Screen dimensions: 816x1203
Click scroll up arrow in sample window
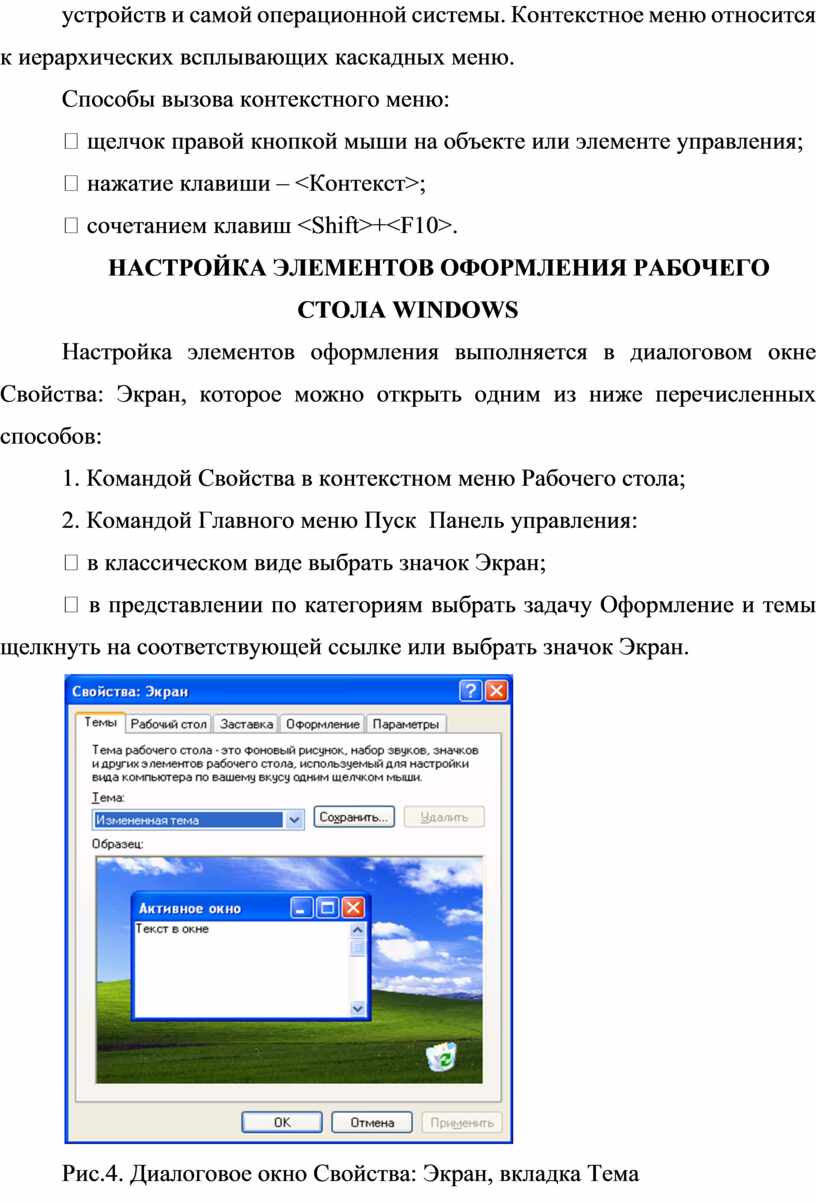click(x=358, y=930)
